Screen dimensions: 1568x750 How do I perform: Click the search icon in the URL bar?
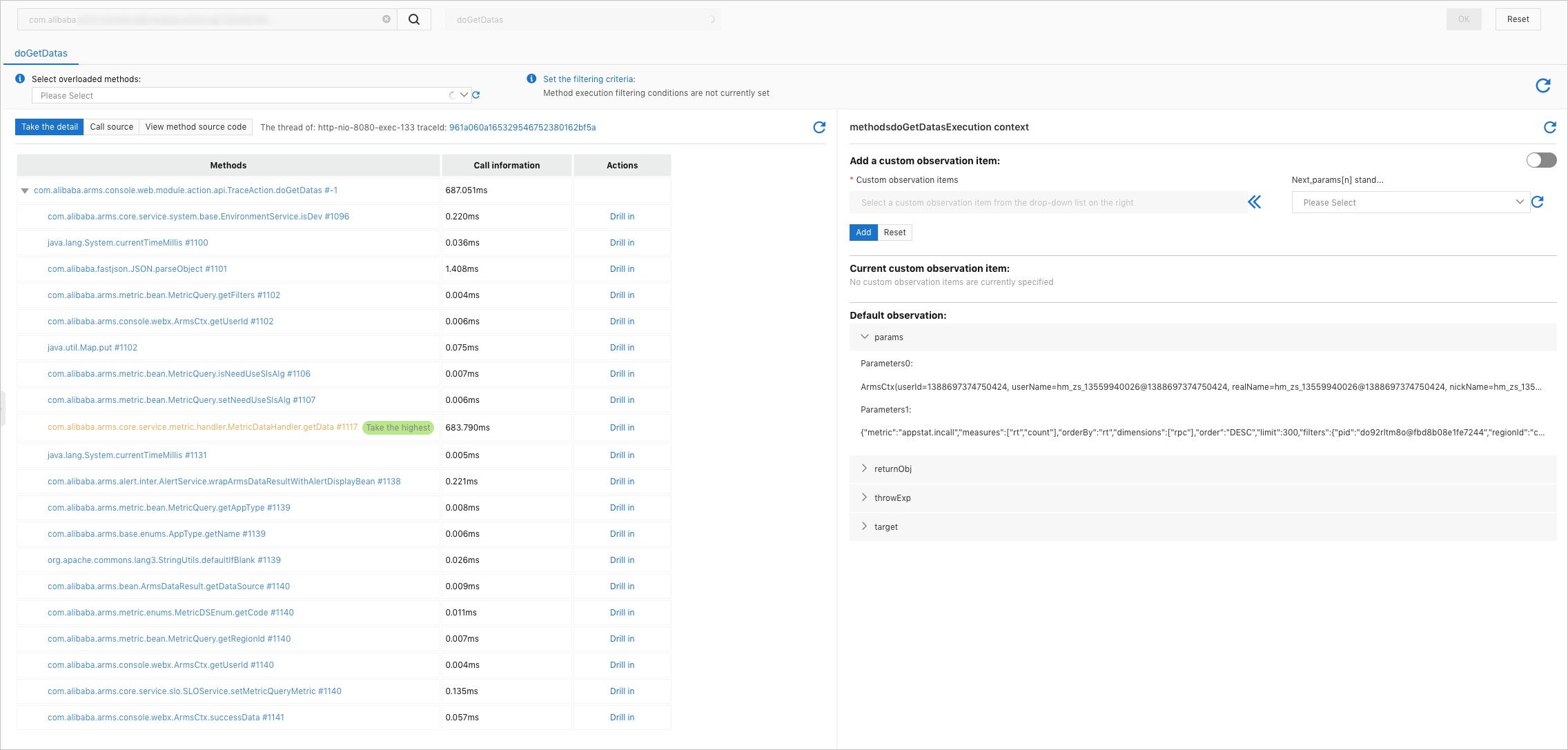click(414, 18)
